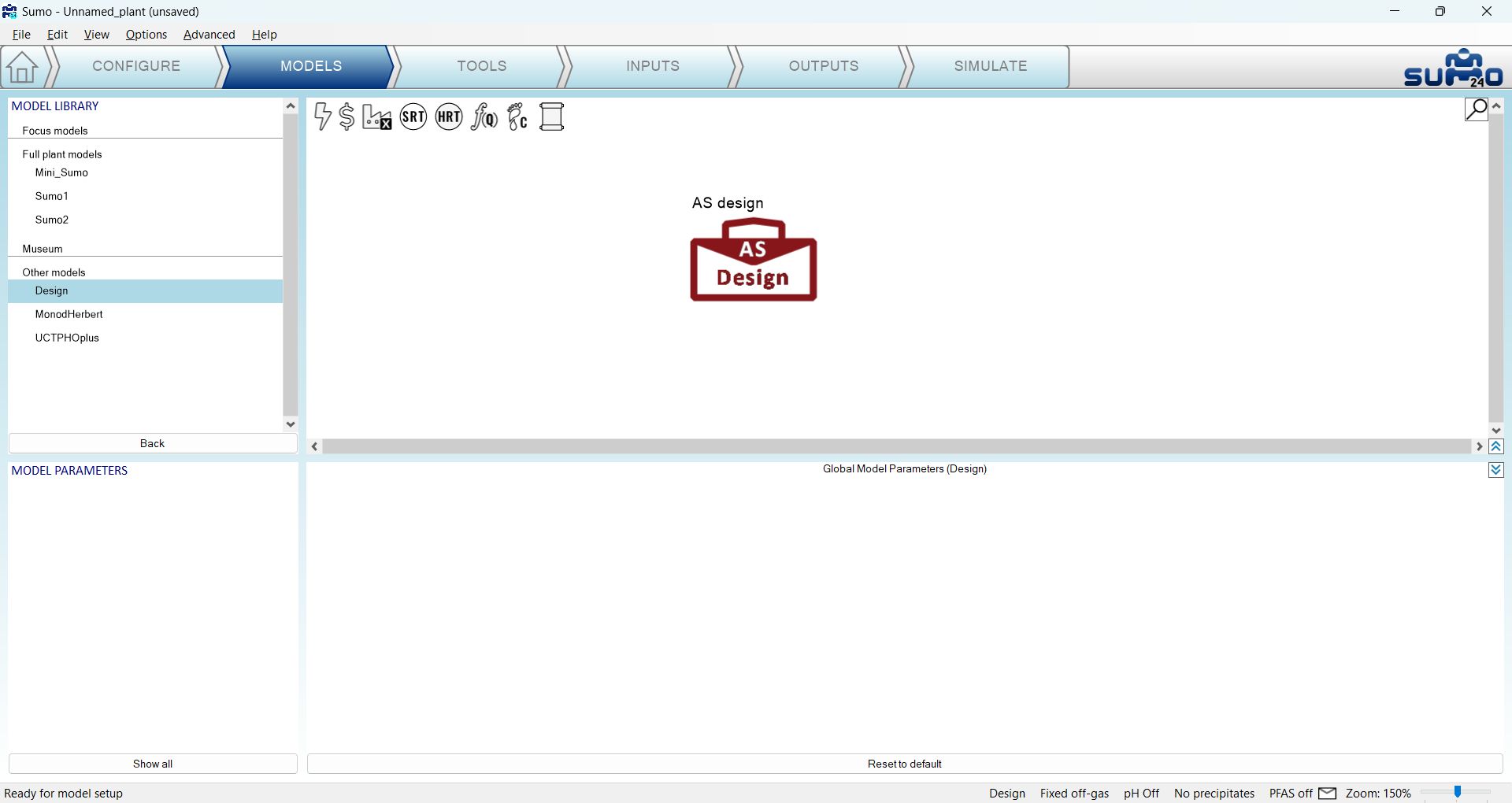Click canvas vertical scroll up arrow
Viewport: 1512px width, 803px height.
click(1496, 105)
